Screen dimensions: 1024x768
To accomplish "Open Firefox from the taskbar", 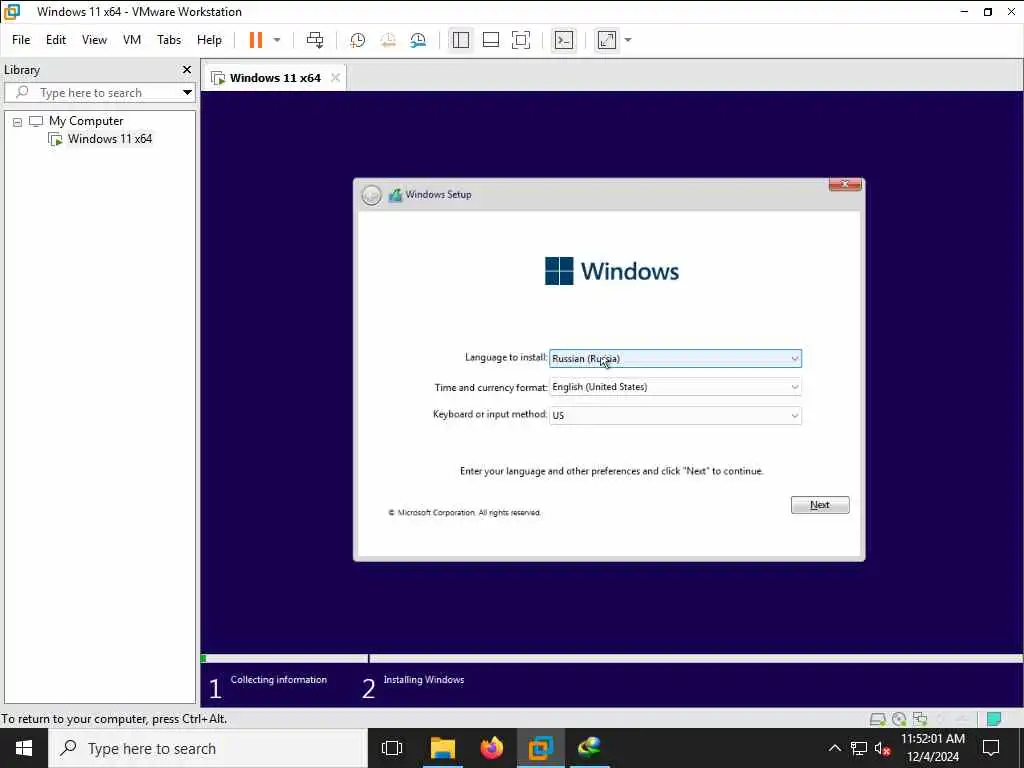I will tap(492, 748).
